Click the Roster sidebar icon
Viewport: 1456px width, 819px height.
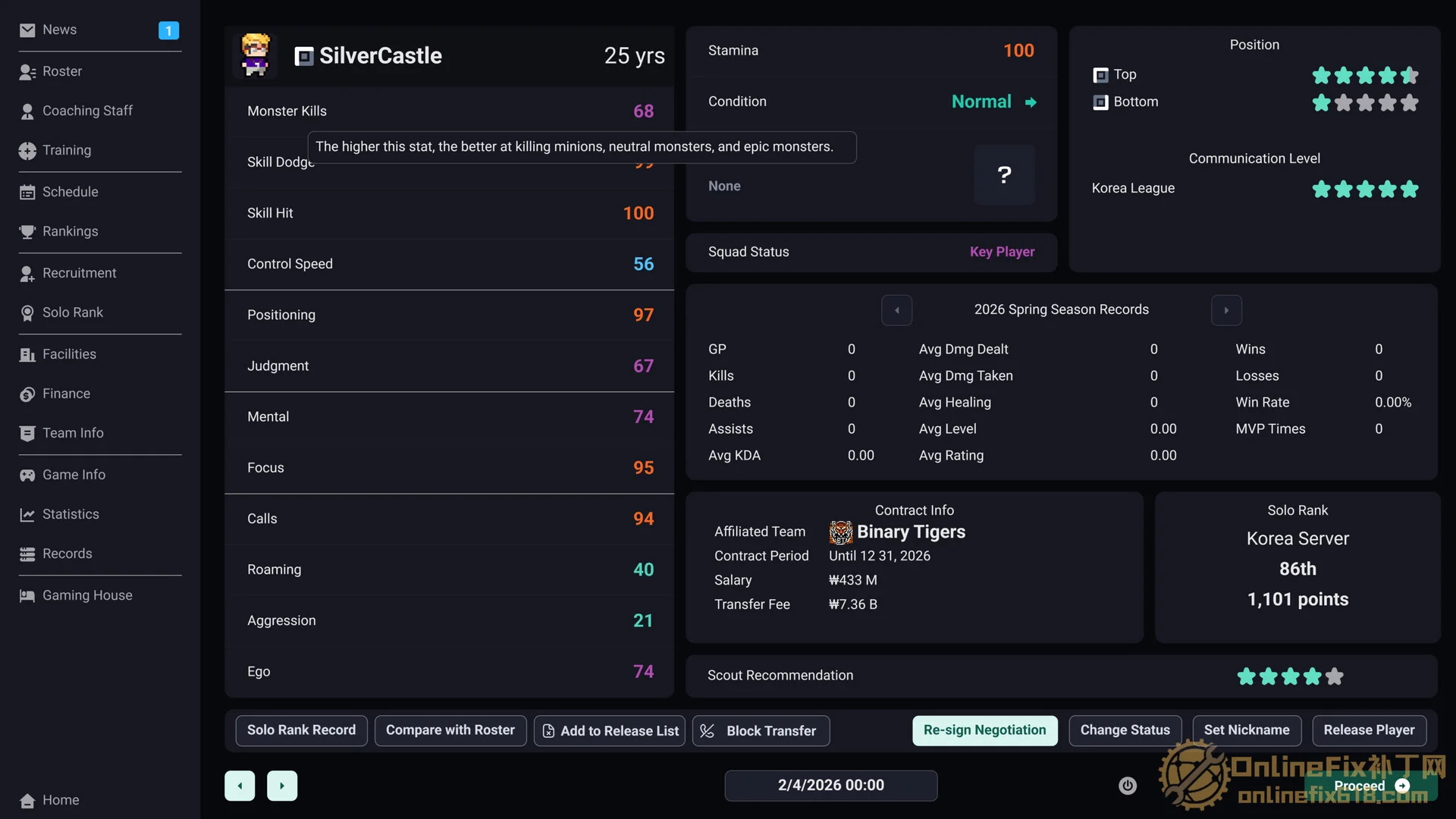27,72
